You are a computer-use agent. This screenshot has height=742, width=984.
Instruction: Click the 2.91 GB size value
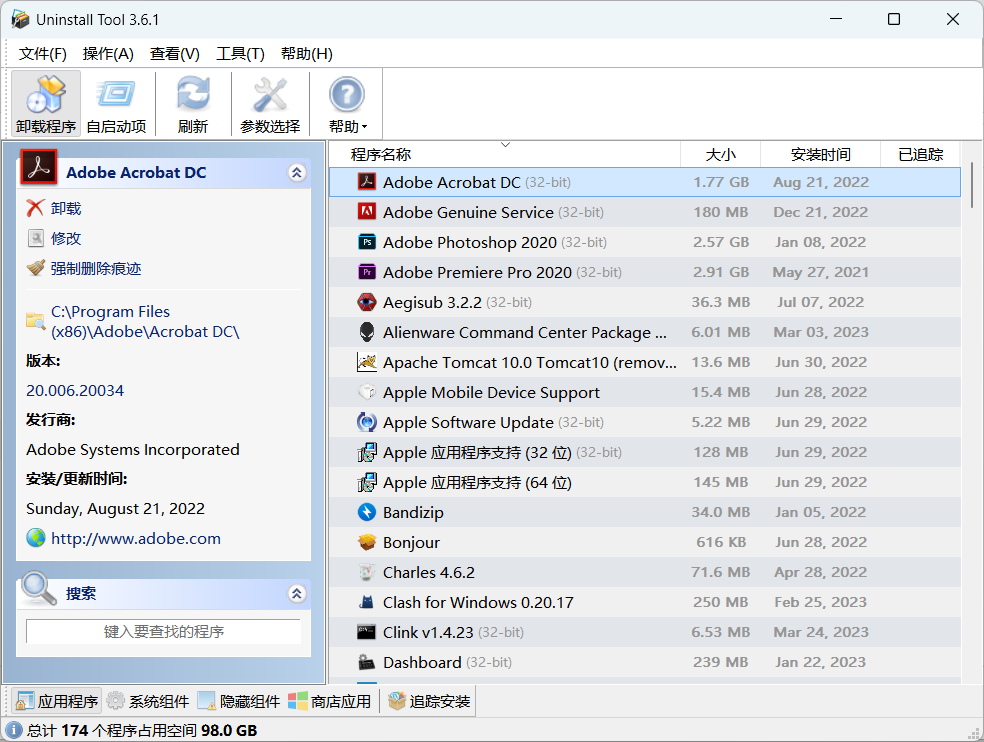721,272
